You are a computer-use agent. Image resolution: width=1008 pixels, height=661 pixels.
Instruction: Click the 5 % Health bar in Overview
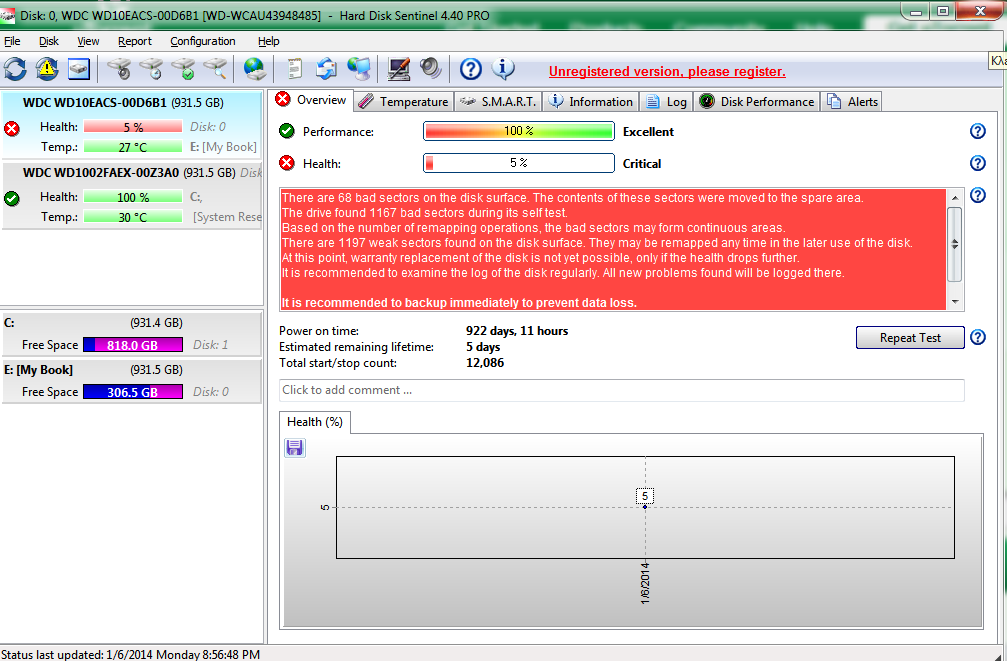coord(518,163)
